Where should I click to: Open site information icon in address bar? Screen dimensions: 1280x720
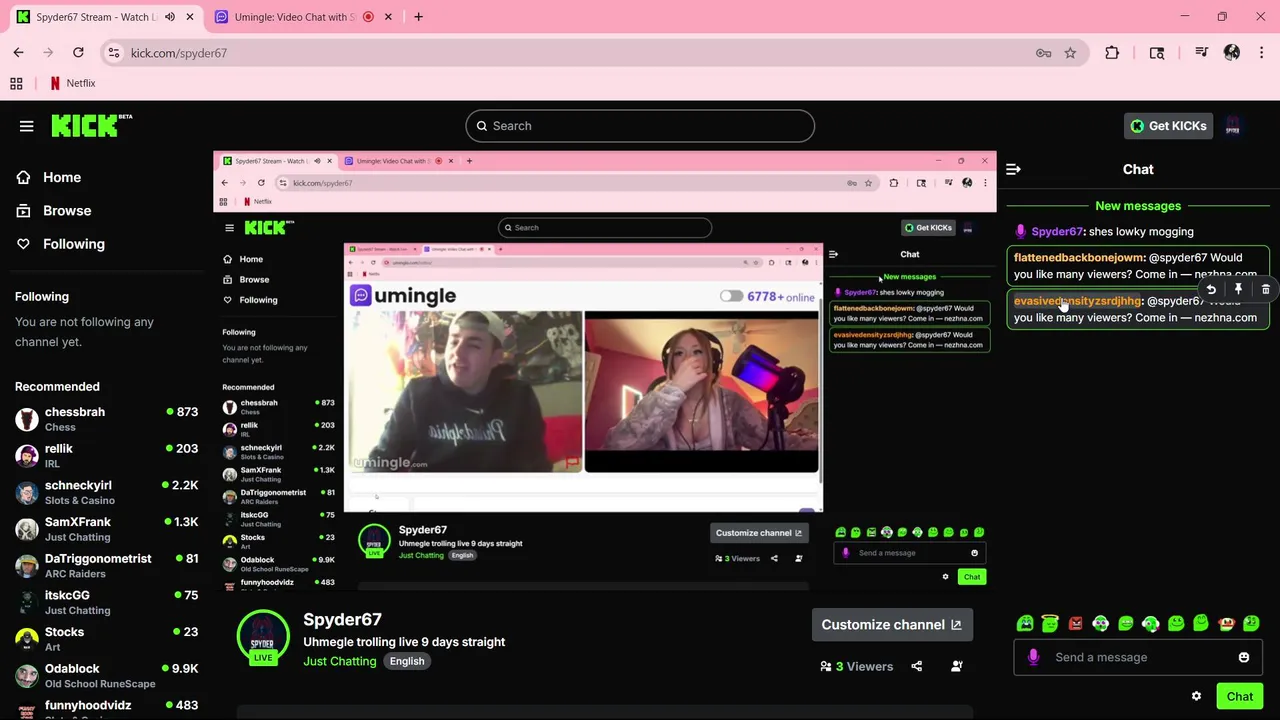point(114,53)
